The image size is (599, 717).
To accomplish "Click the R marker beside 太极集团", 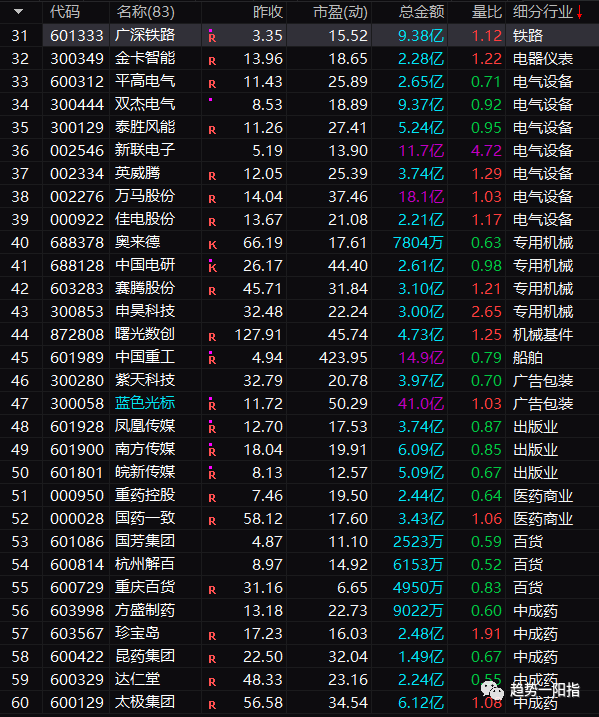I will coord(212,705).
